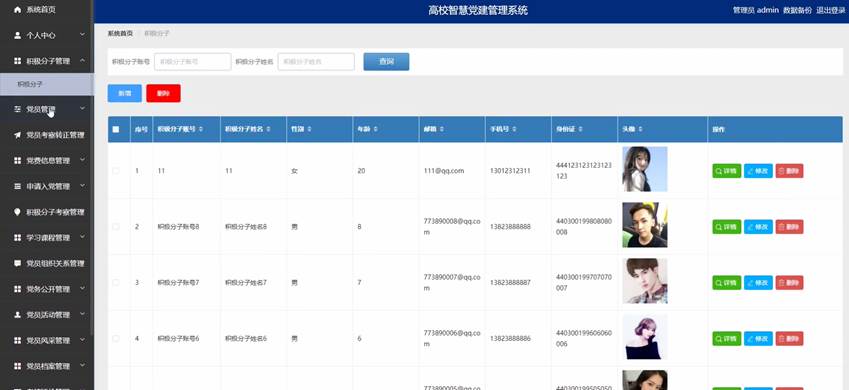Sort by 头像 column arrows
Screen dimensions: 849x390
pyautogui.click(x=641, y=129)
